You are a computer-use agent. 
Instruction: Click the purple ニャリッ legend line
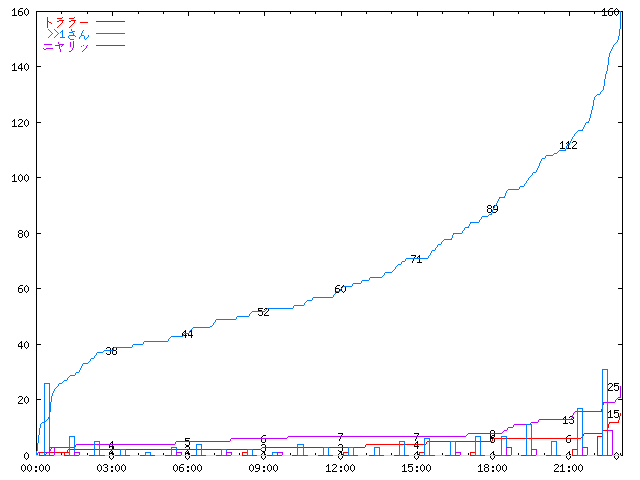pos(110,47)
